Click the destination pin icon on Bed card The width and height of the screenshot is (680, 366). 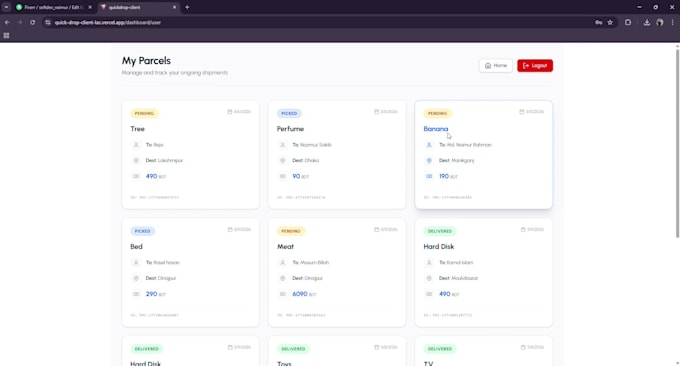pos(136,278)
